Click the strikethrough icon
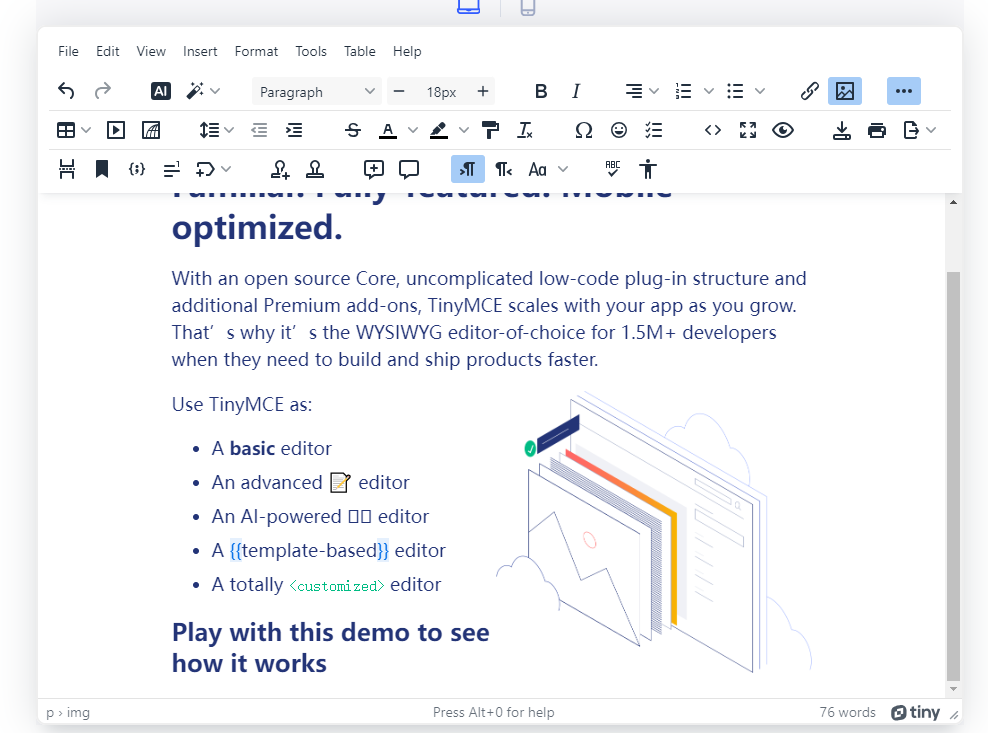Screen dimensions: 988x733 pos(353,130)
